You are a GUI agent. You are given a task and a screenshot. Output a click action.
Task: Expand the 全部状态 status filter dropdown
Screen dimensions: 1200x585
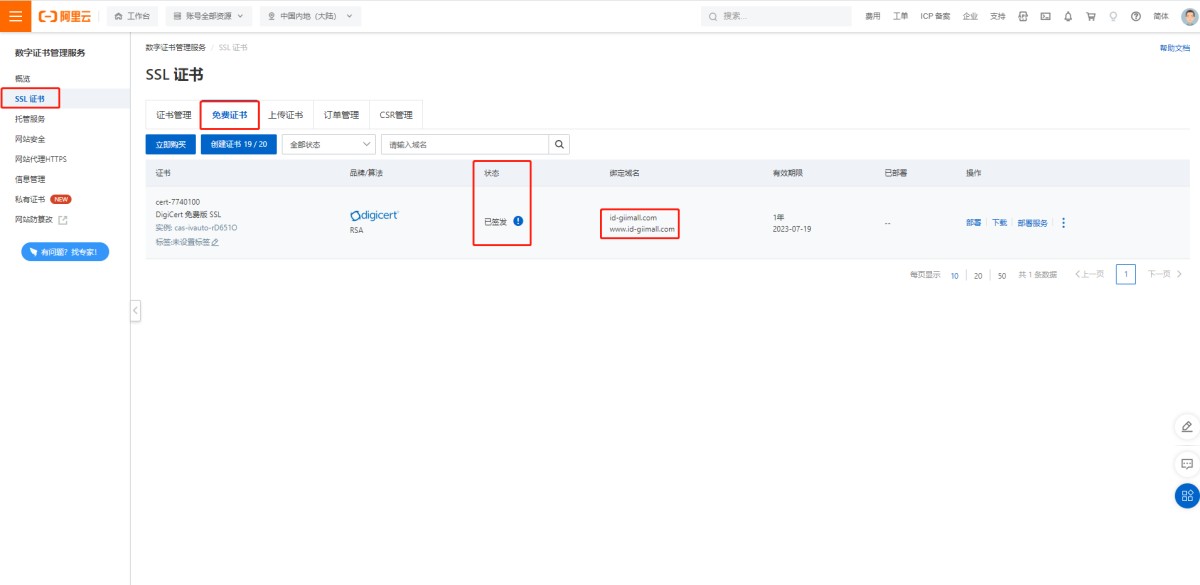point(329,145)
